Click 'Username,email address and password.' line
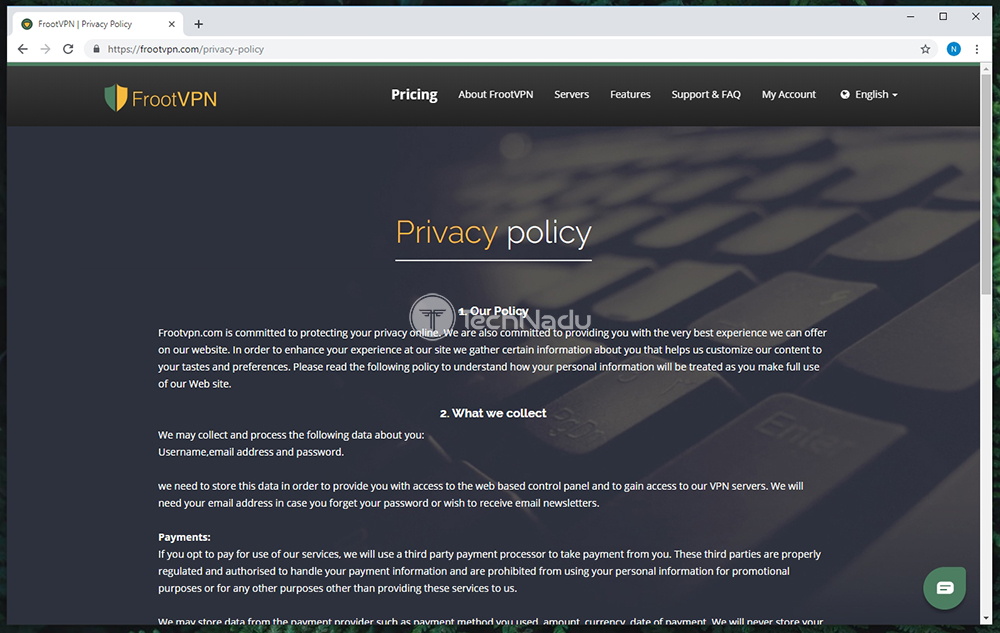Viewport: 1000px width, 633px height. (251, 452)
